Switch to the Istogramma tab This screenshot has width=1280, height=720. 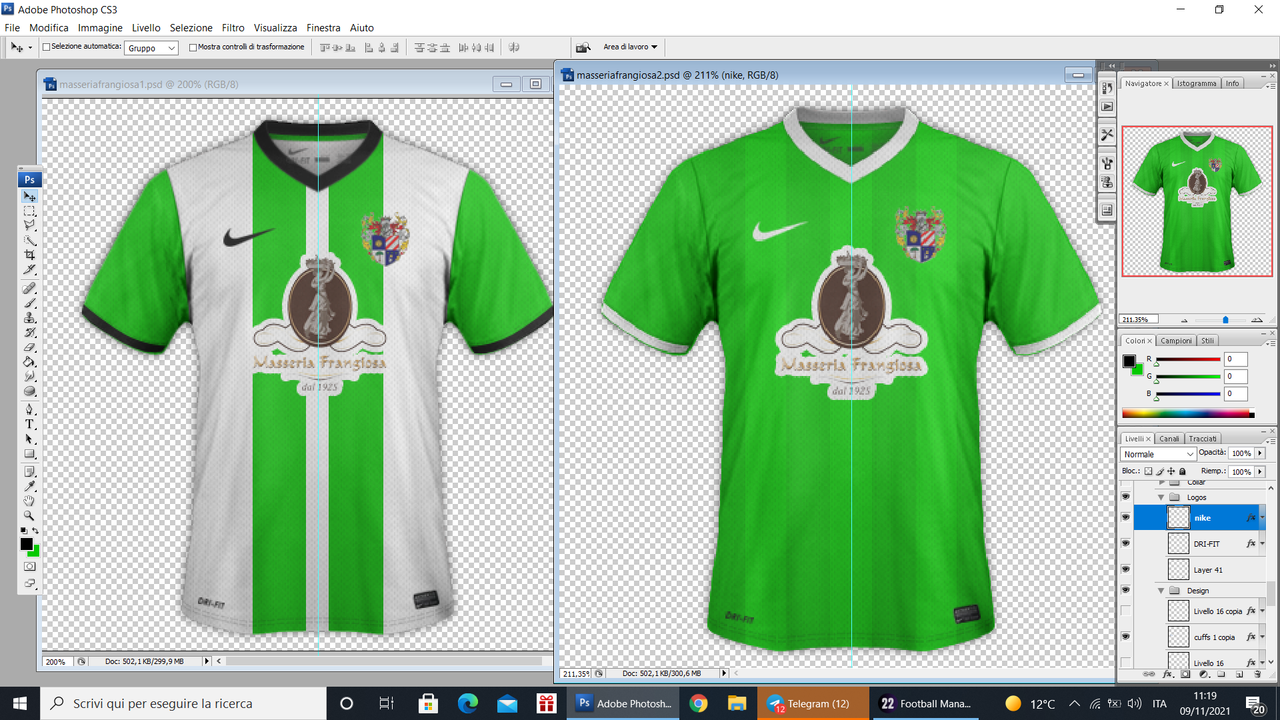click(x=1196, y=83)
